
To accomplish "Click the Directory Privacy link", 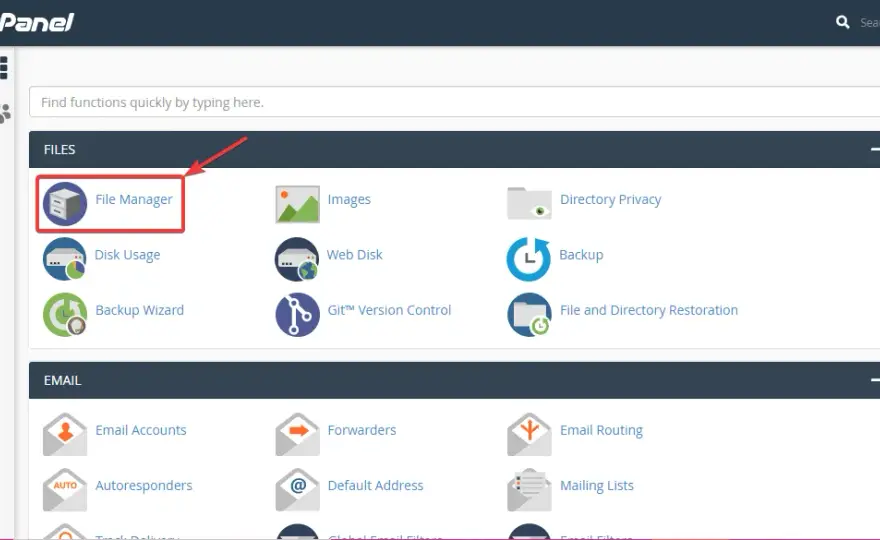I will (611, 199).
